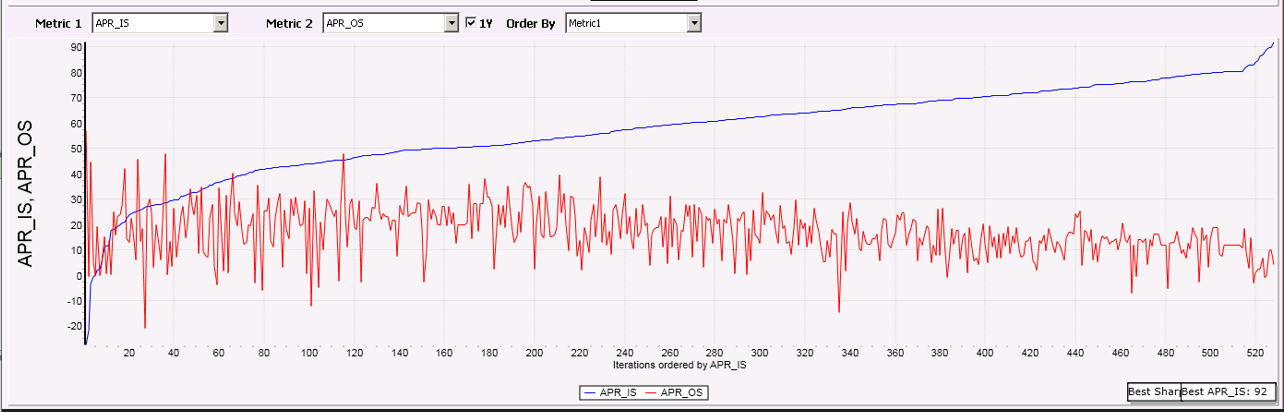Click the Best Sharpe box

[1153, 391]
